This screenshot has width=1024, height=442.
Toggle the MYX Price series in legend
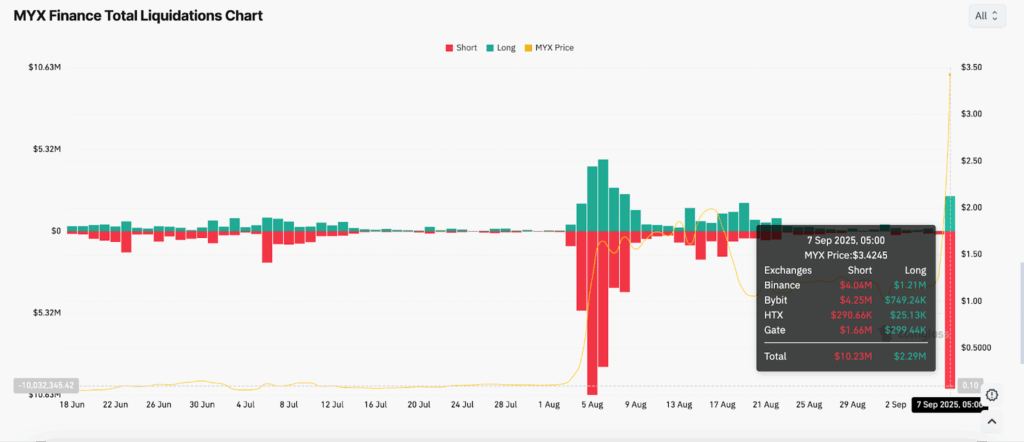coord(549,48)
